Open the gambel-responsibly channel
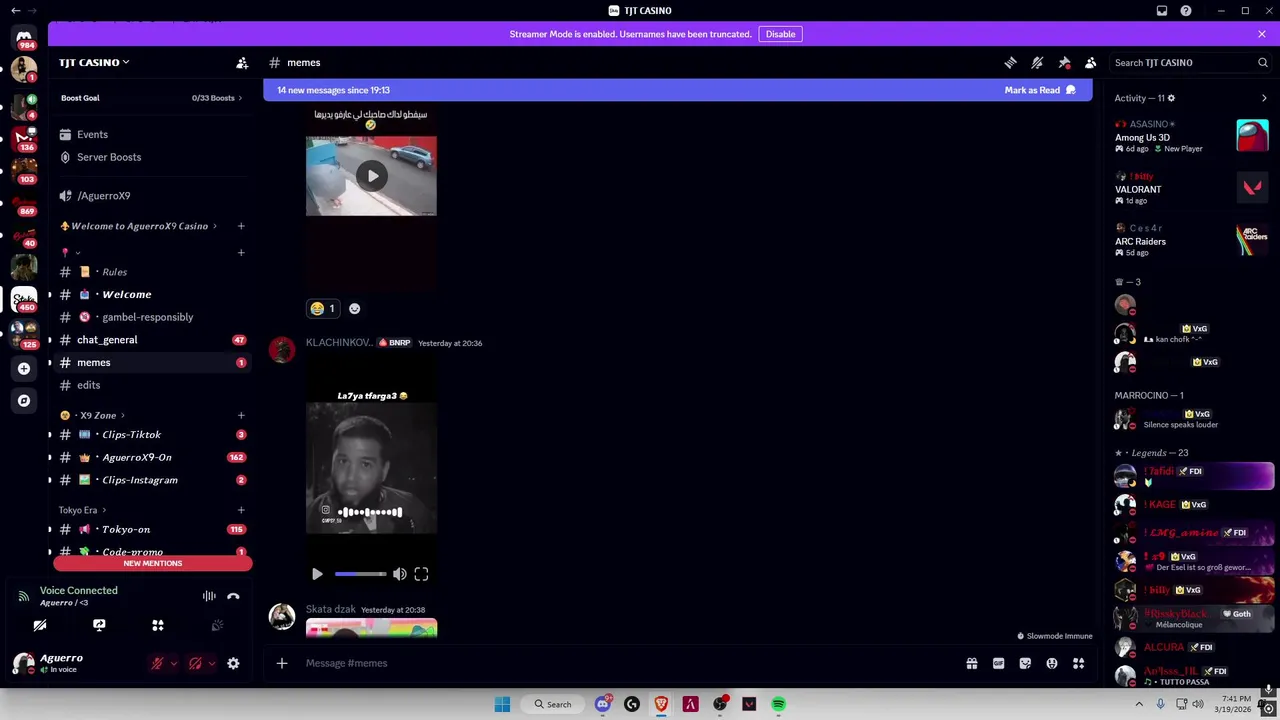 click(150, 317)
